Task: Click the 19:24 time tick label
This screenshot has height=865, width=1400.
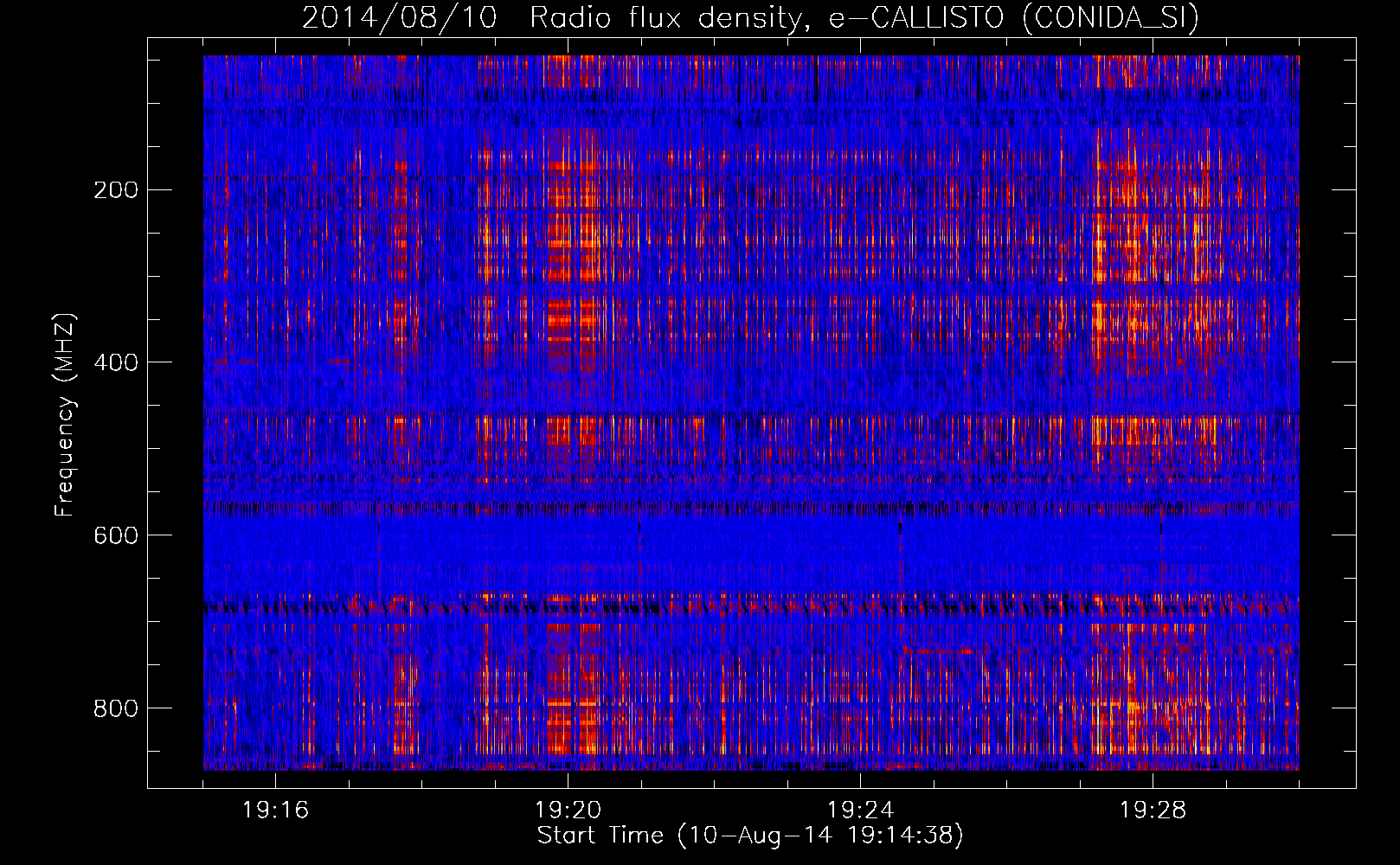Action: (x=860, y=811)
